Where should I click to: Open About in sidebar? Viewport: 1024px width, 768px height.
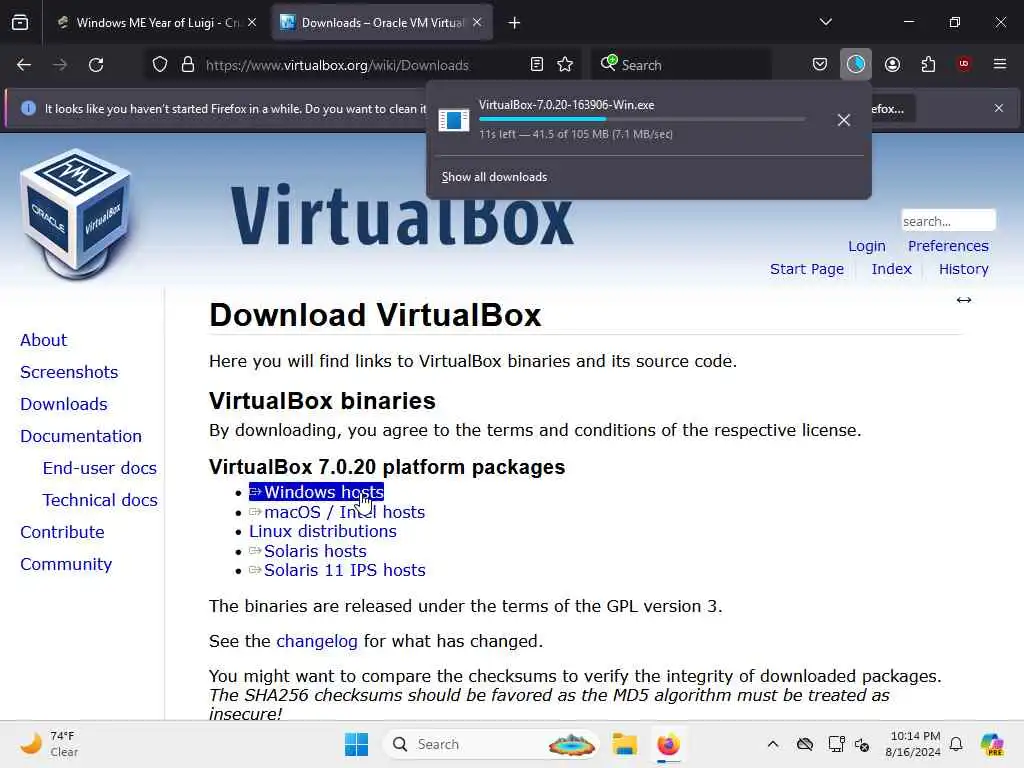click(x=44, y=340)
